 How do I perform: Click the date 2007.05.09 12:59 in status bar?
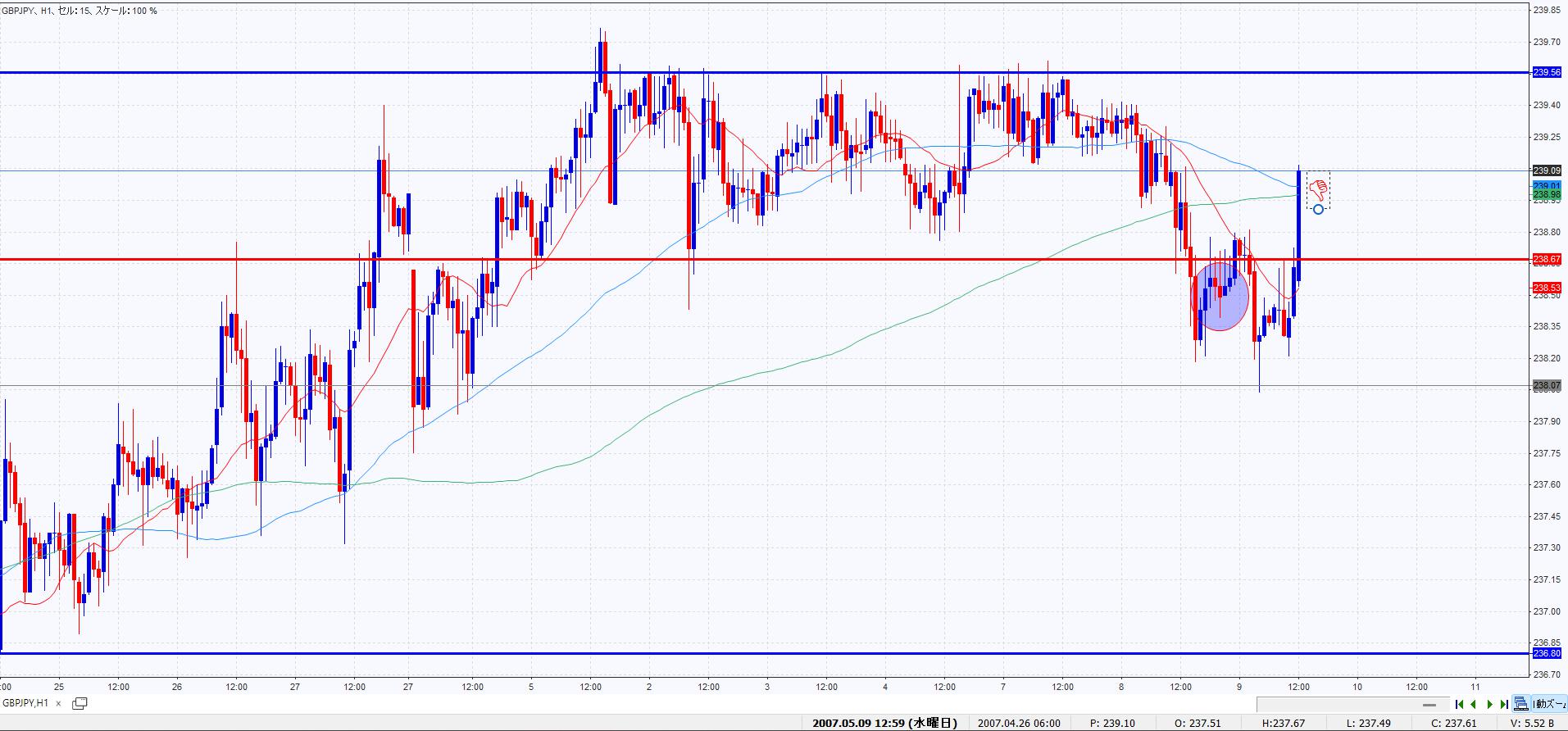pos(884,724)
